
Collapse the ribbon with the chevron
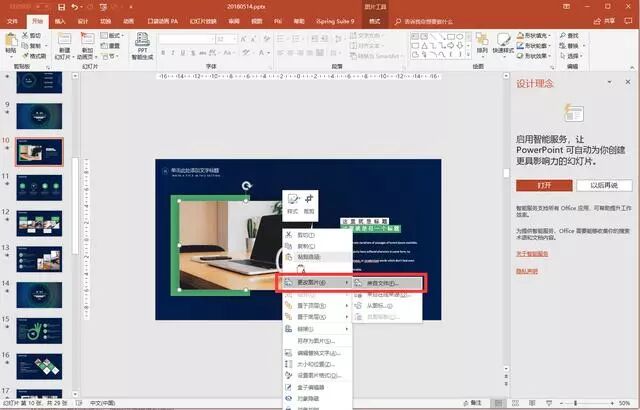632,67
